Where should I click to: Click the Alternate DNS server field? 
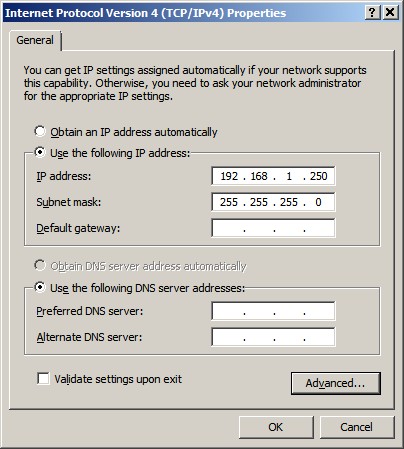[273, 337]
